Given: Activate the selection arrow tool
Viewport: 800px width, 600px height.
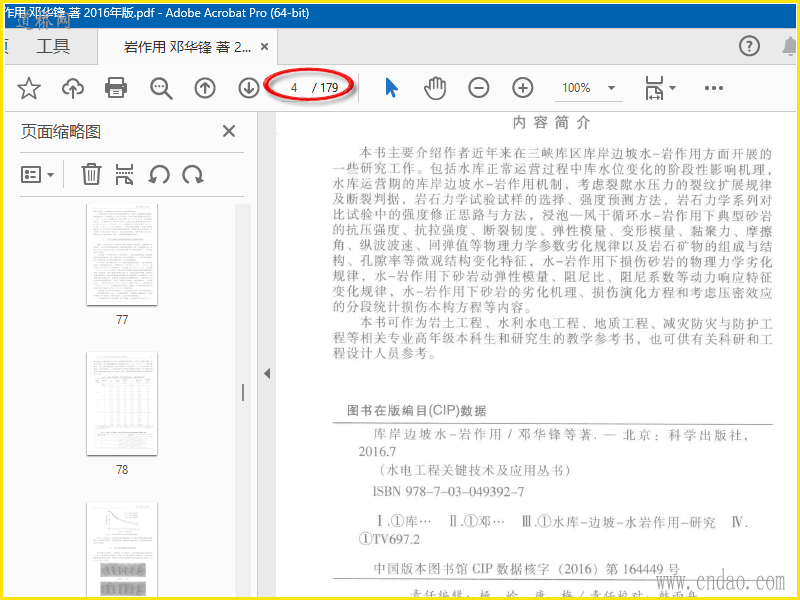Looking at the screenshot, I should tap(391, 88).
